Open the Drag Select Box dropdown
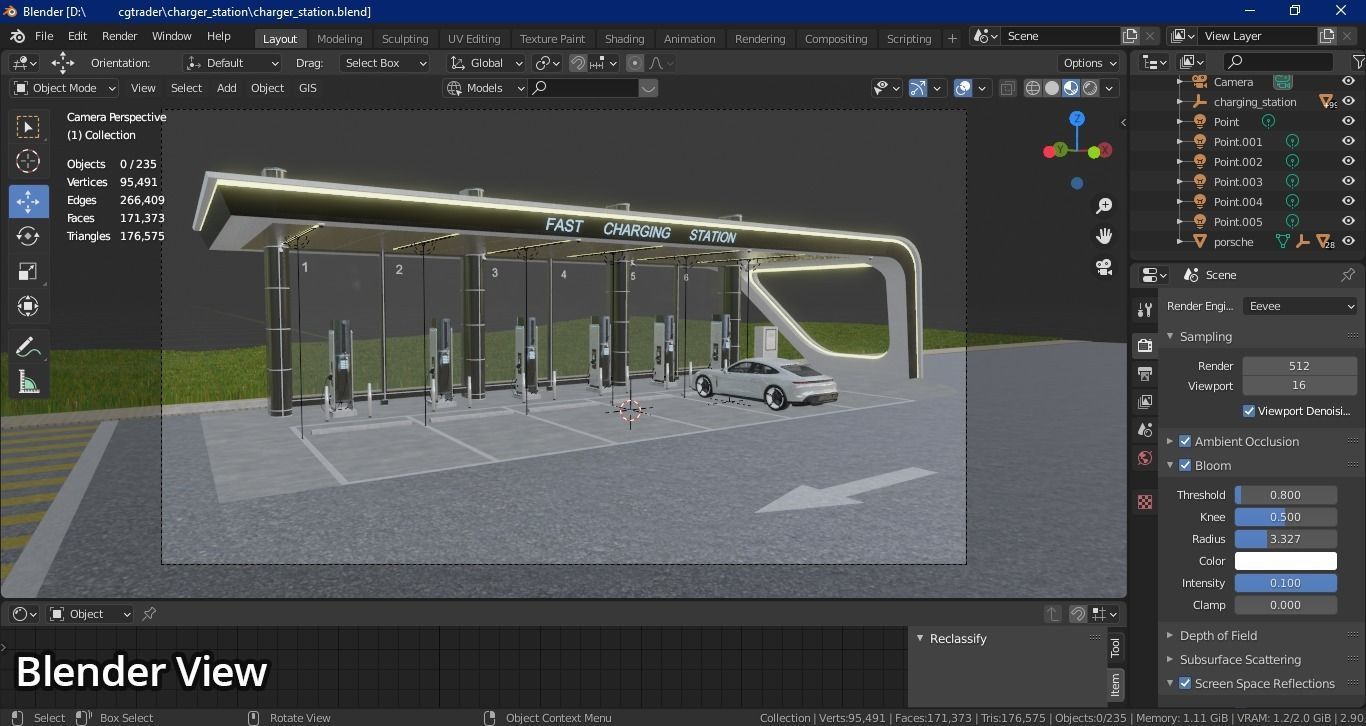Screen dimensions: 1366x726 click(384, 63)
